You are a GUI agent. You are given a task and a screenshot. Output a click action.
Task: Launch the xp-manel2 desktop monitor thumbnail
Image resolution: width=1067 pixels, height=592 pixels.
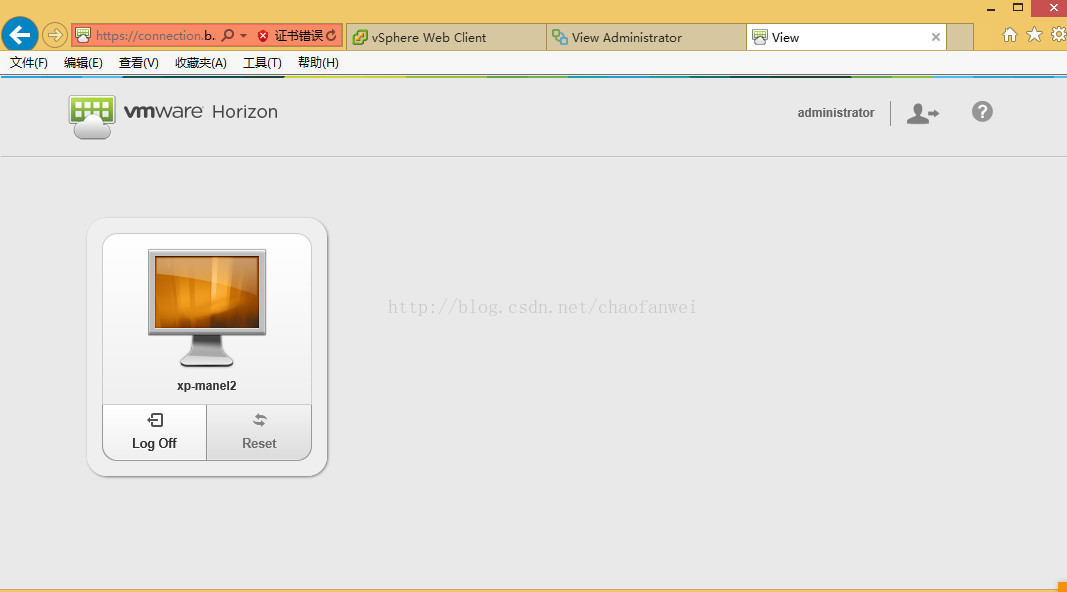coord(207,308)
